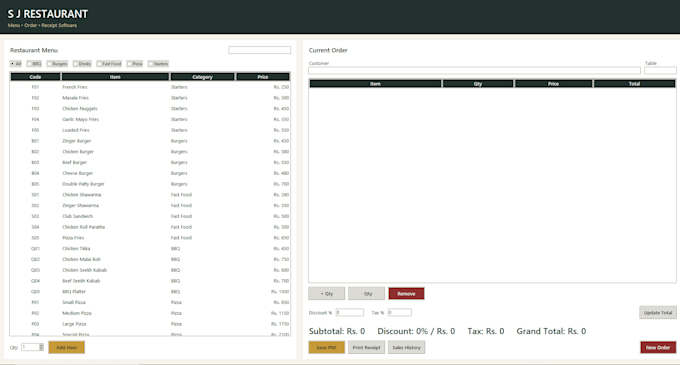
Task: Select the Pizza category radio button
Action: 135,64
